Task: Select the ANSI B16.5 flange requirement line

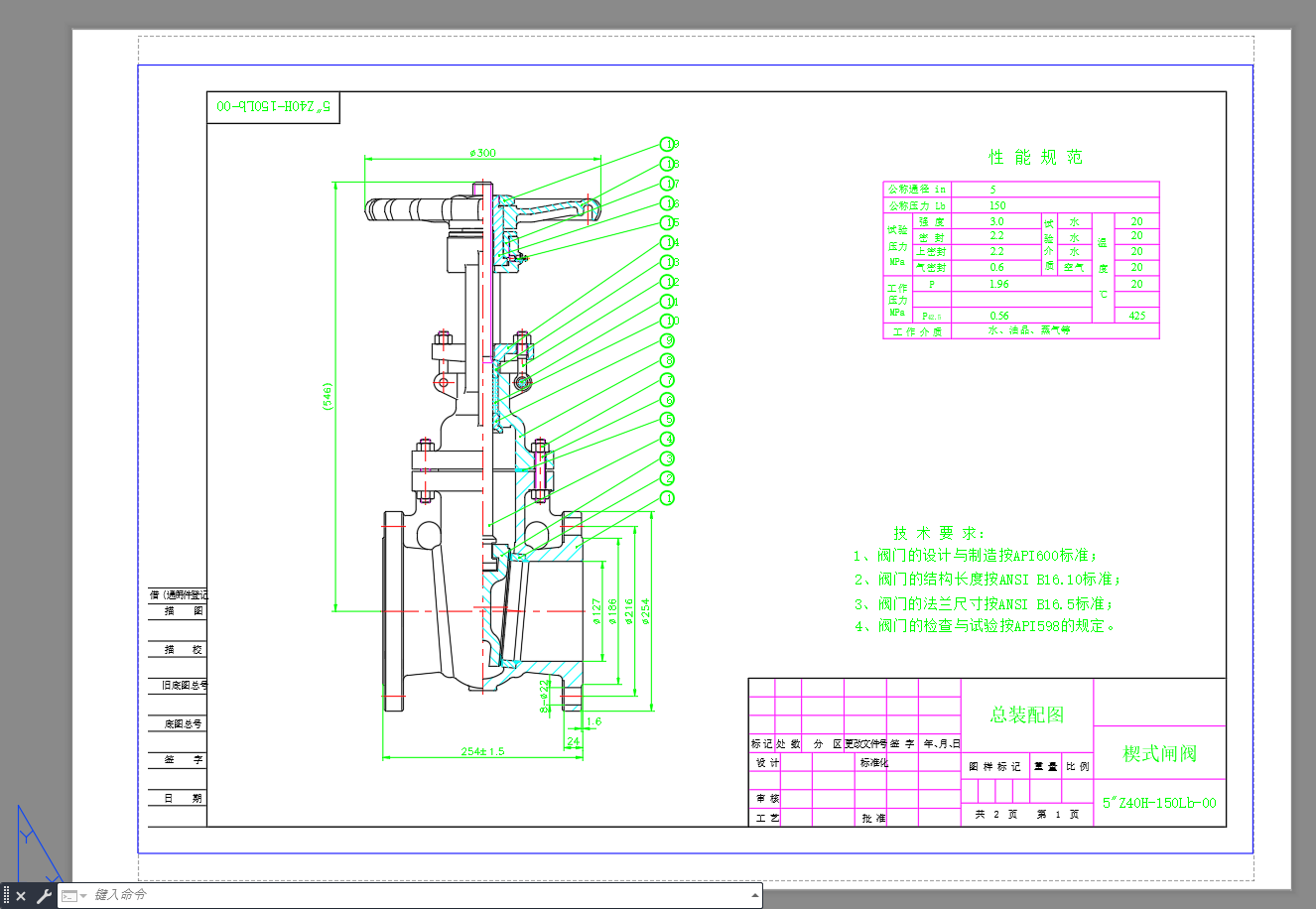Action: point(984,603)
